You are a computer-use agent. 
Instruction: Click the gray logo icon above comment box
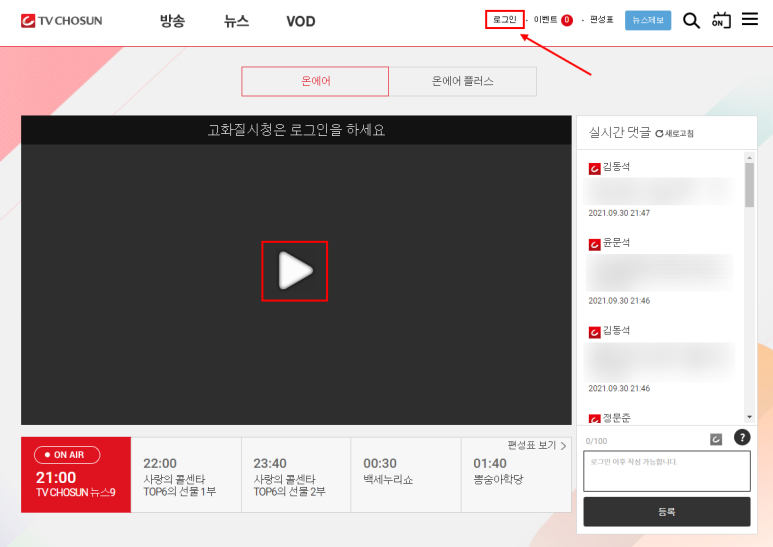716,439
